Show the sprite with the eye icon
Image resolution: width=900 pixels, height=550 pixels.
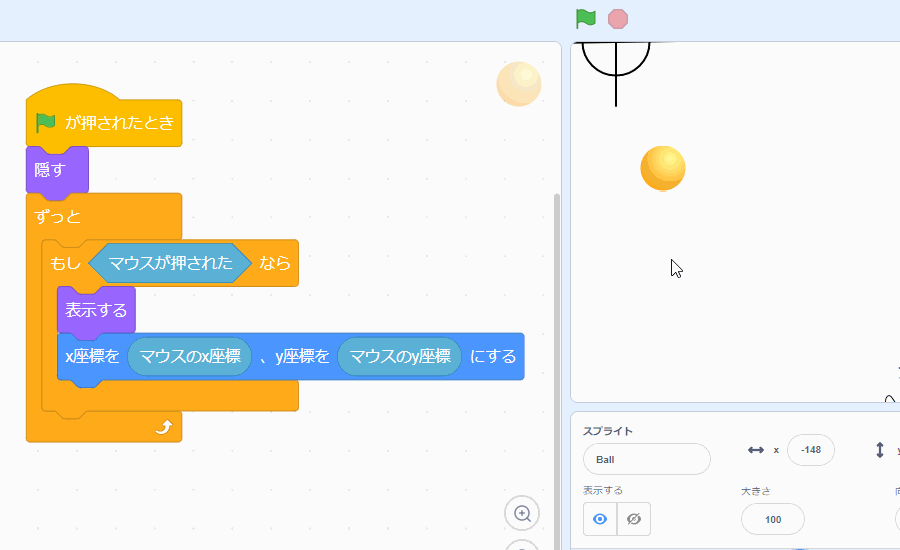[600, 519]
